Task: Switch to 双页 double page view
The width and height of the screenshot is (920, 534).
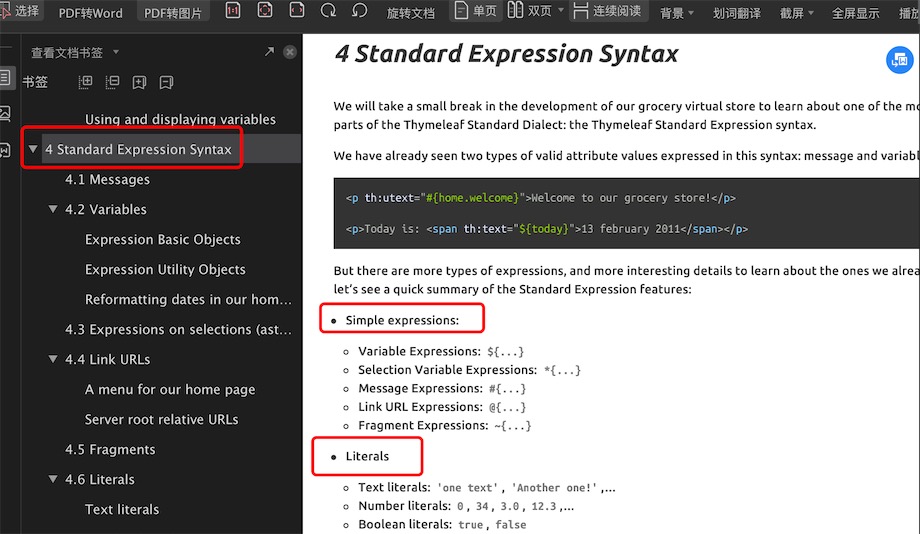Action: pyautogui.click(x=530, y=10)
